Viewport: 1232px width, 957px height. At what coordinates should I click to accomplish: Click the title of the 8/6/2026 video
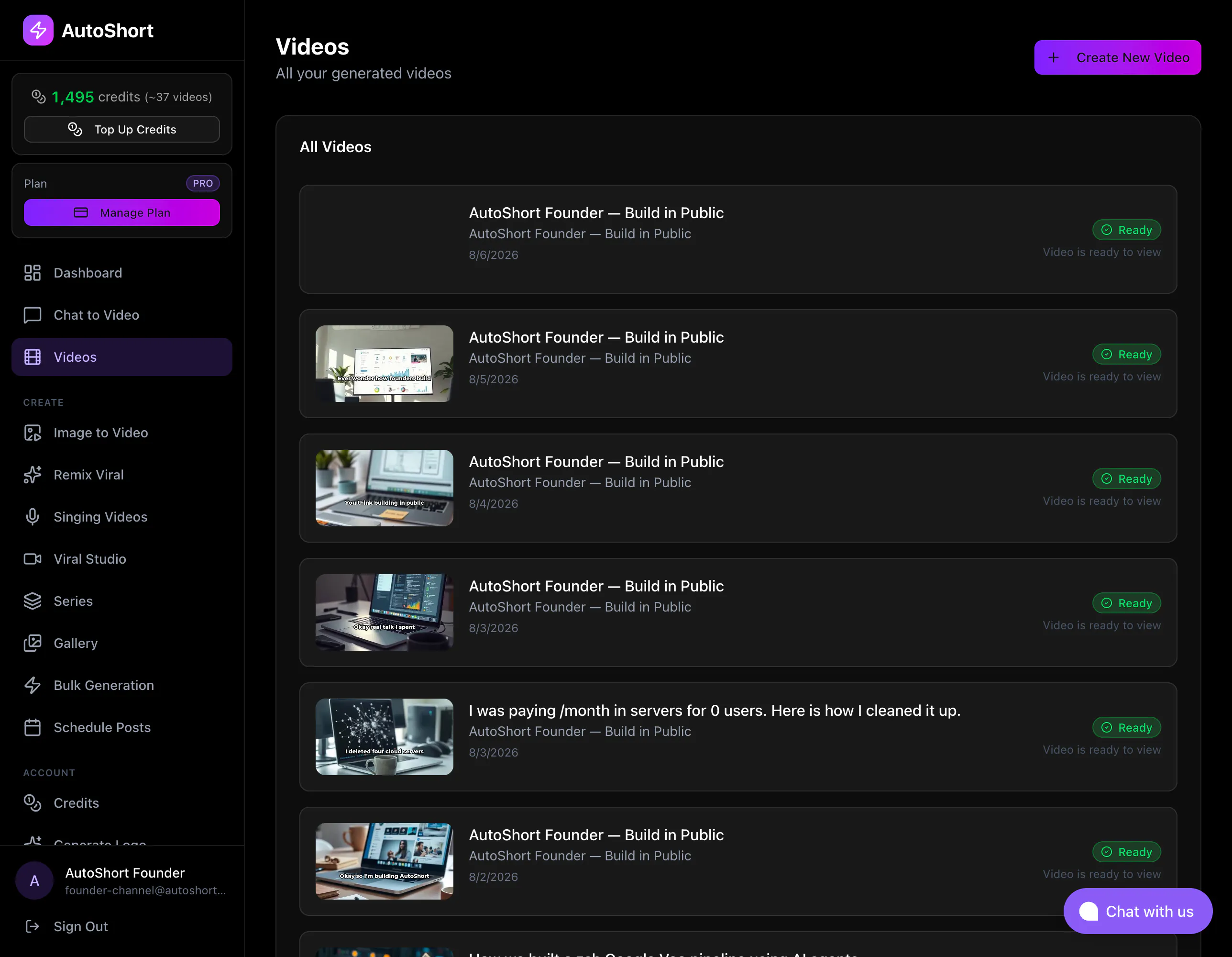pos(596,213)
